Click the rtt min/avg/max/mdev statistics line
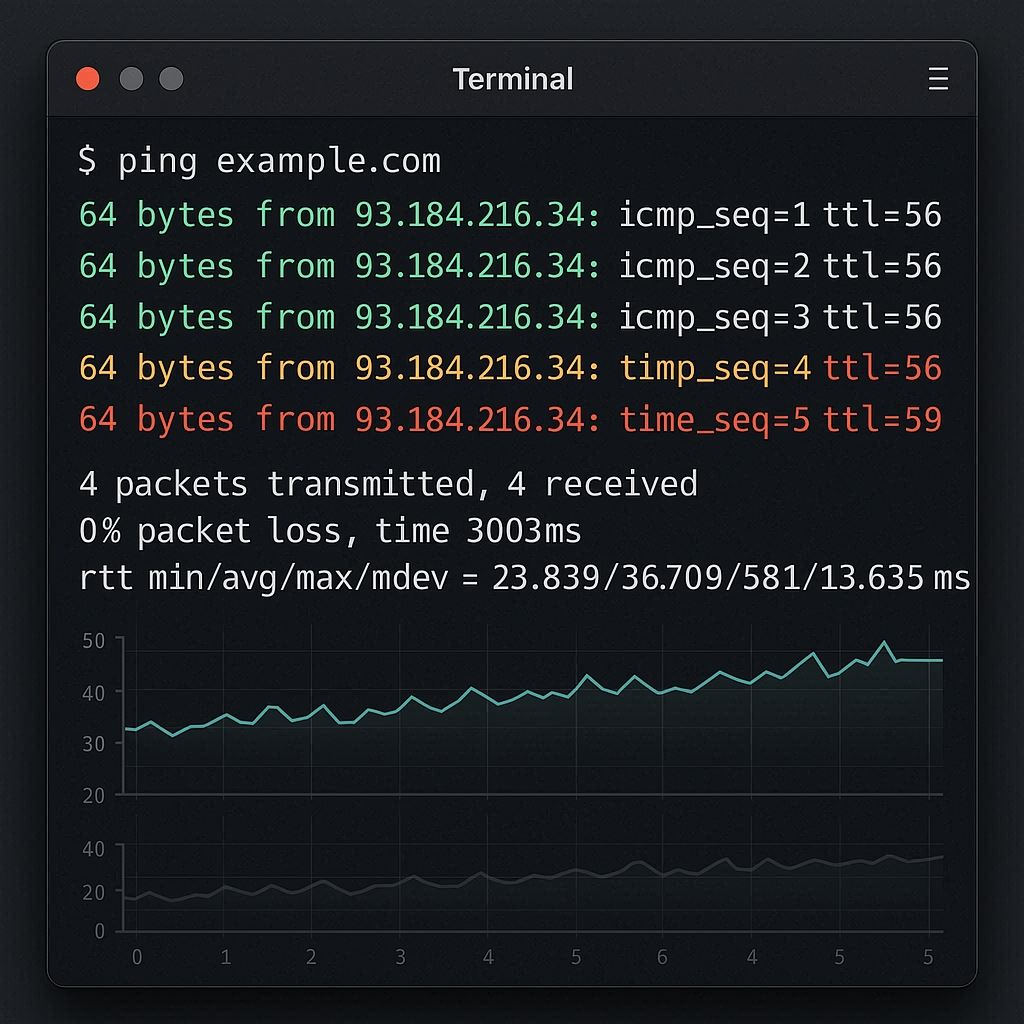This screenshot has height=1024, width=1024. point(524,578)
